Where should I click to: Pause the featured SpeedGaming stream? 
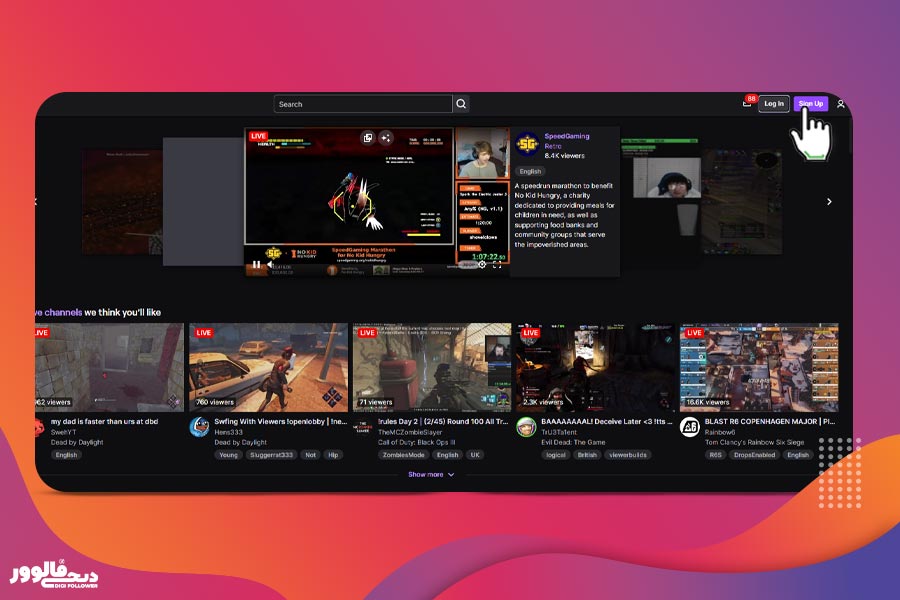(256, 265)
